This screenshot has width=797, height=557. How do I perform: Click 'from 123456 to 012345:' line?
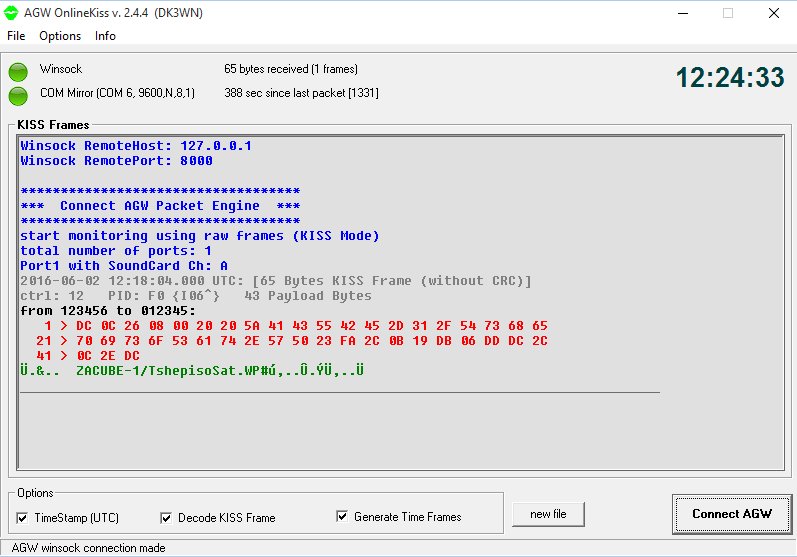(108, 311)
